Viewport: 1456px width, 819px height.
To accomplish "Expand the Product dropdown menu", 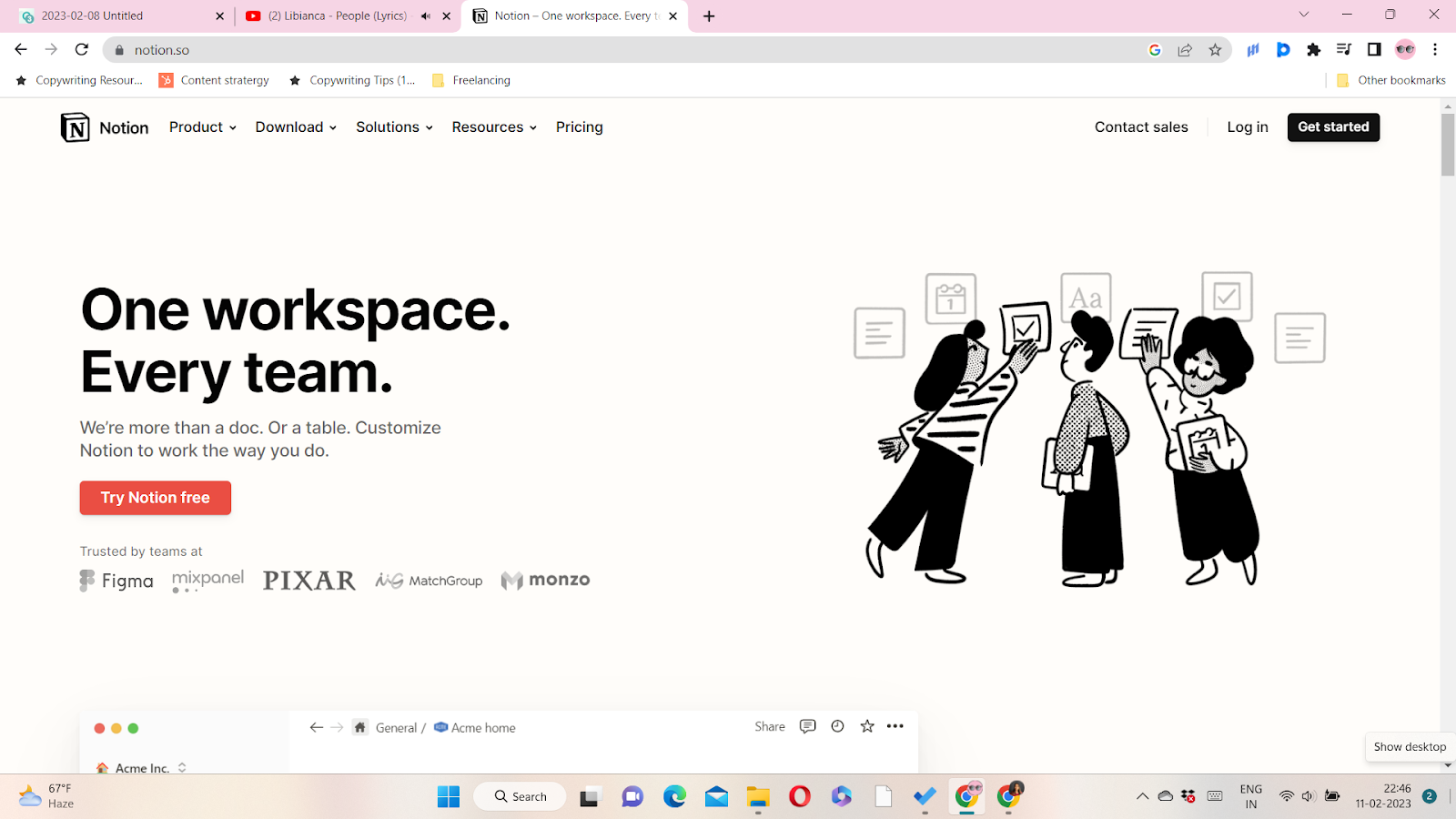I will [x=201, y=126].
